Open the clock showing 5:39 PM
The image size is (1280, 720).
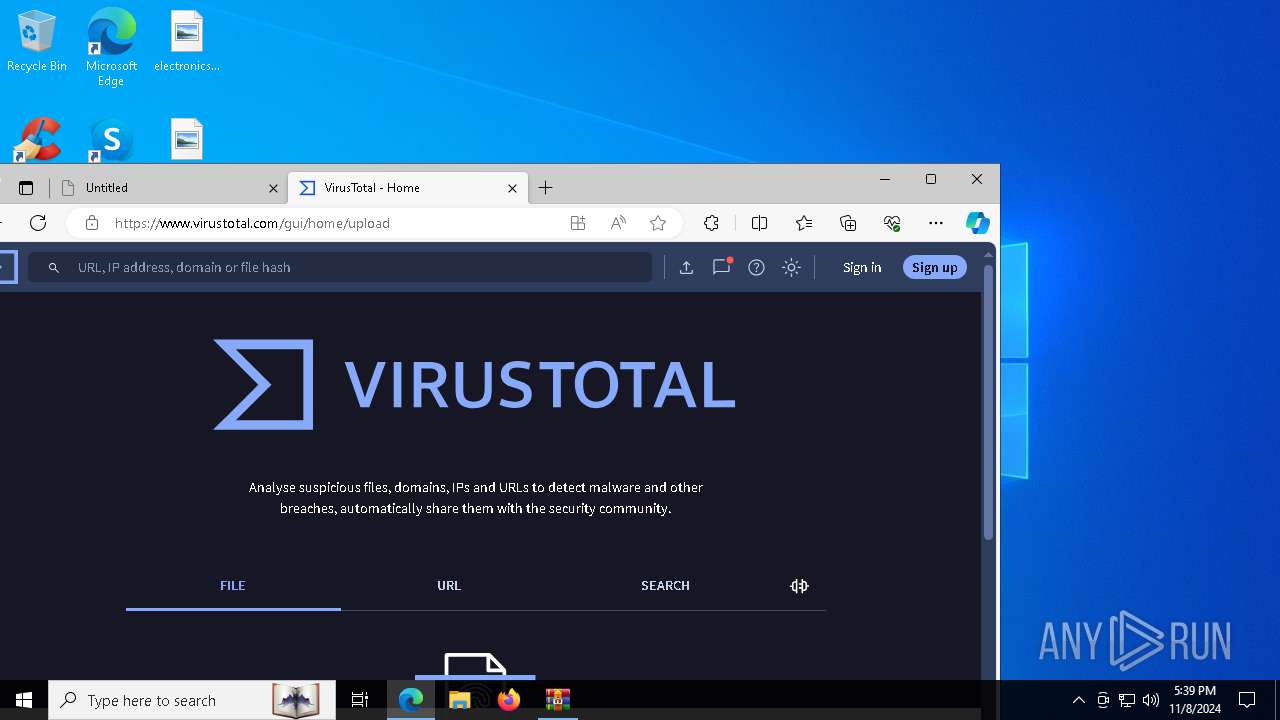(1195, 700)
